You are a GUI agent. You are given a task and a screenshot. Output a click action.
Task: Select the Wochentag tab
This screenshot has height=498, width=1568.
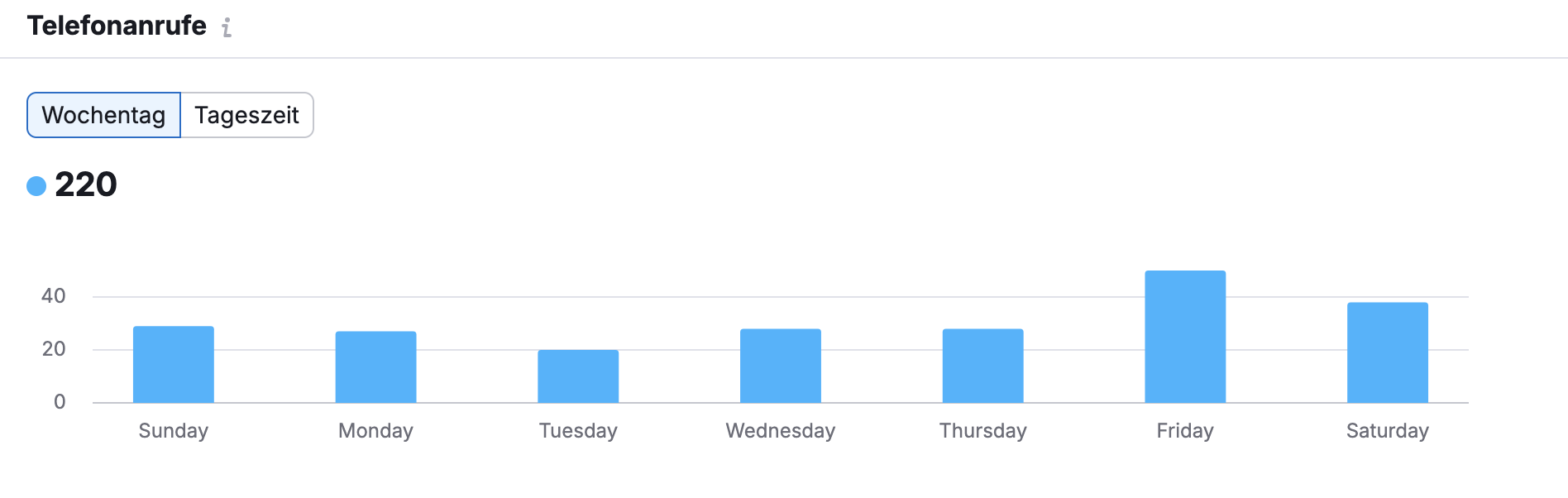tap(104, 115)
